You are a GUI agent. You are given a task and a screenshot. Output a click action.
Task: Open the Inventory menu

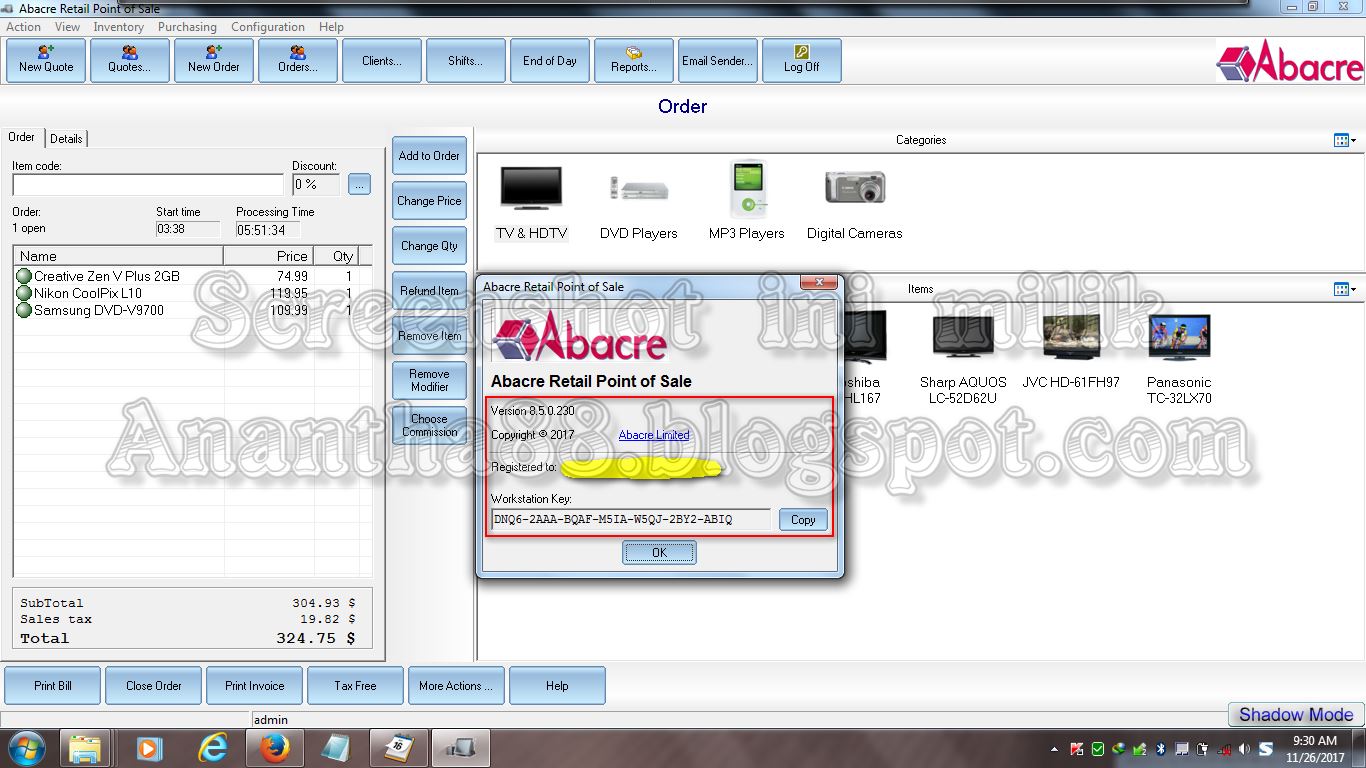(x=118, y=27)
